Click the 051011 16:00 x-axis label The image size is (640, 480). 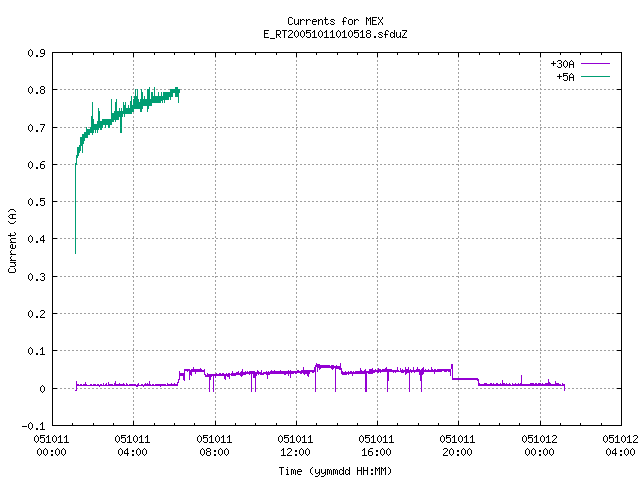(x=376, y=446)
